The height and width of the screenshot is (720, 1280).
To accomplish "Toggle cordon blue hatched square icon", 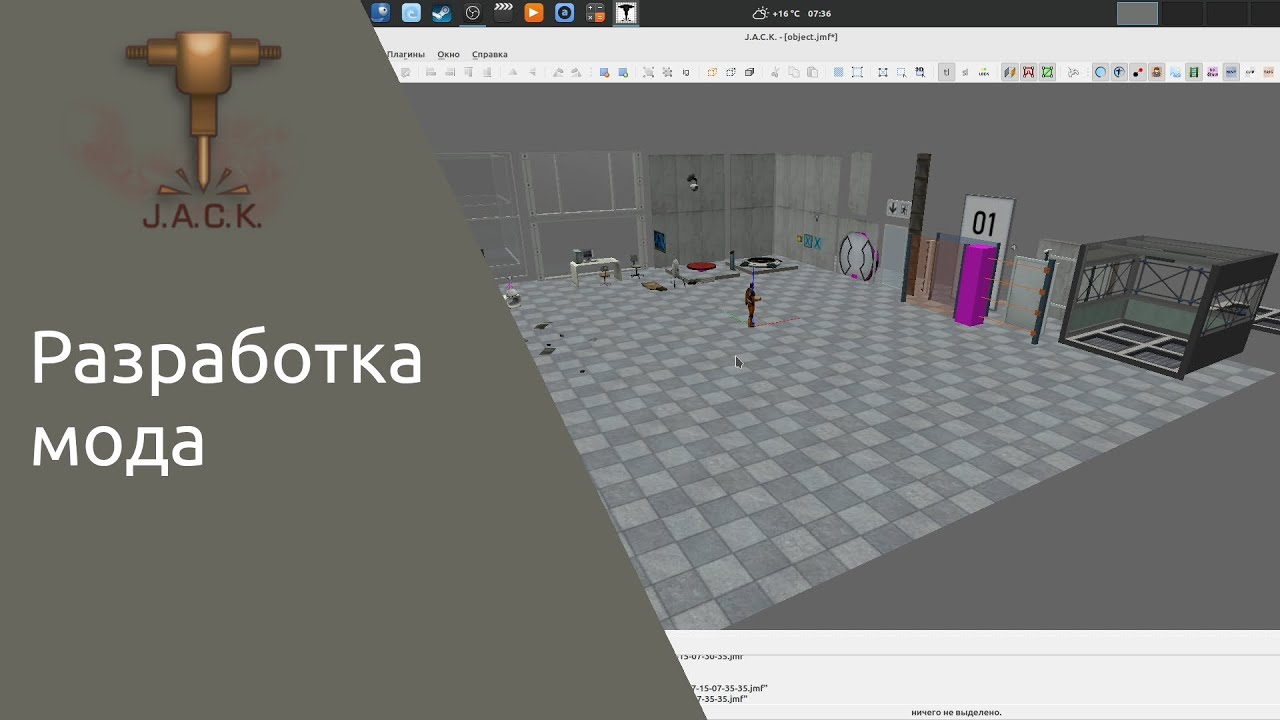I will point(838,72).
